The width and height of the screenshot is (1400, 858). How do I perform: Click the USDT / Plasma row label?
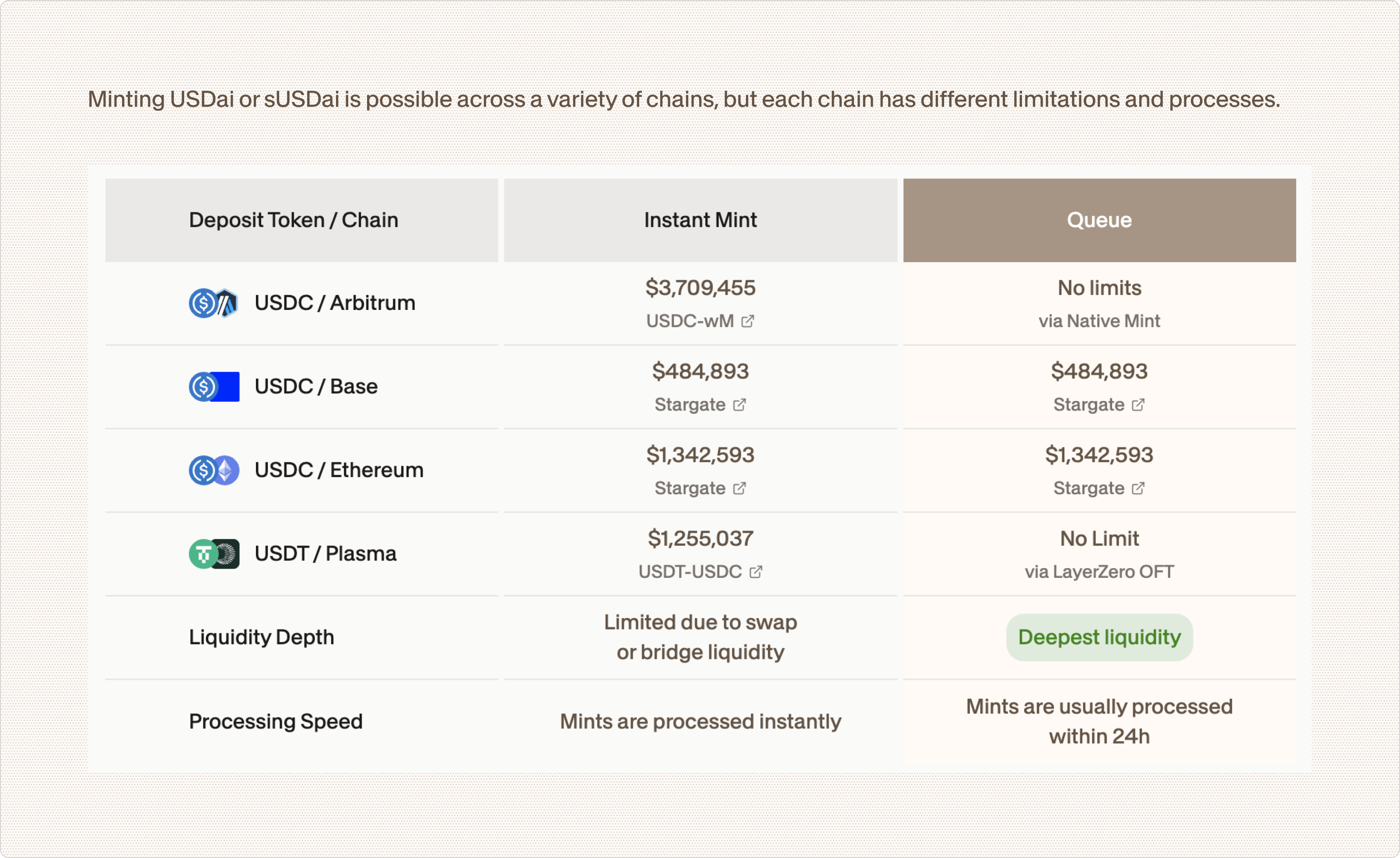[x=325, y=554]
